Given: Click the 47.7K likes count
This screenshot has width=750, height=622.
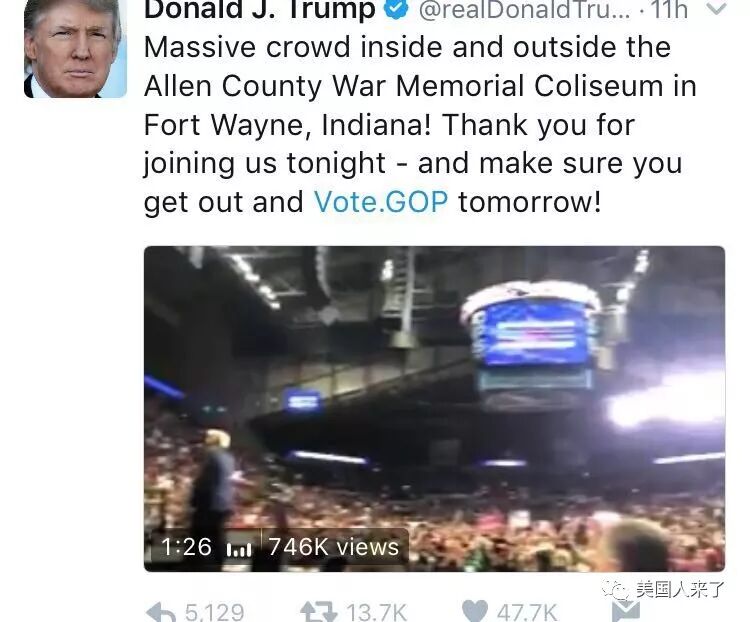Looking at the screenshot, I should click(x=527, y=612).
